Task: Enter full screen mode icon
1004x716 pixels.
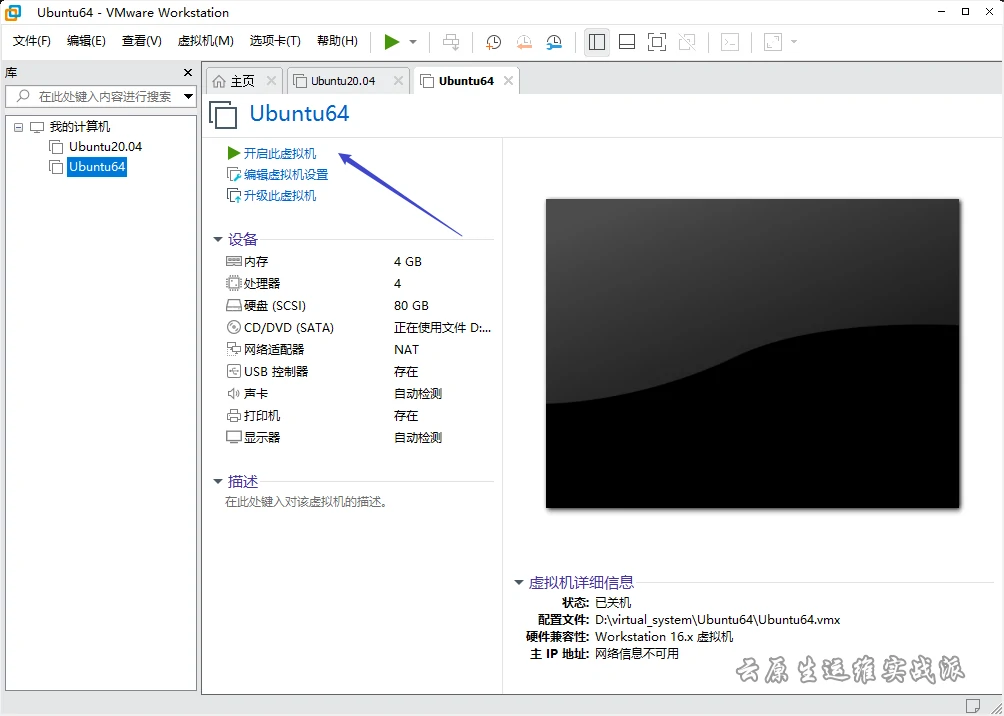Action: (x=657, y=42)
